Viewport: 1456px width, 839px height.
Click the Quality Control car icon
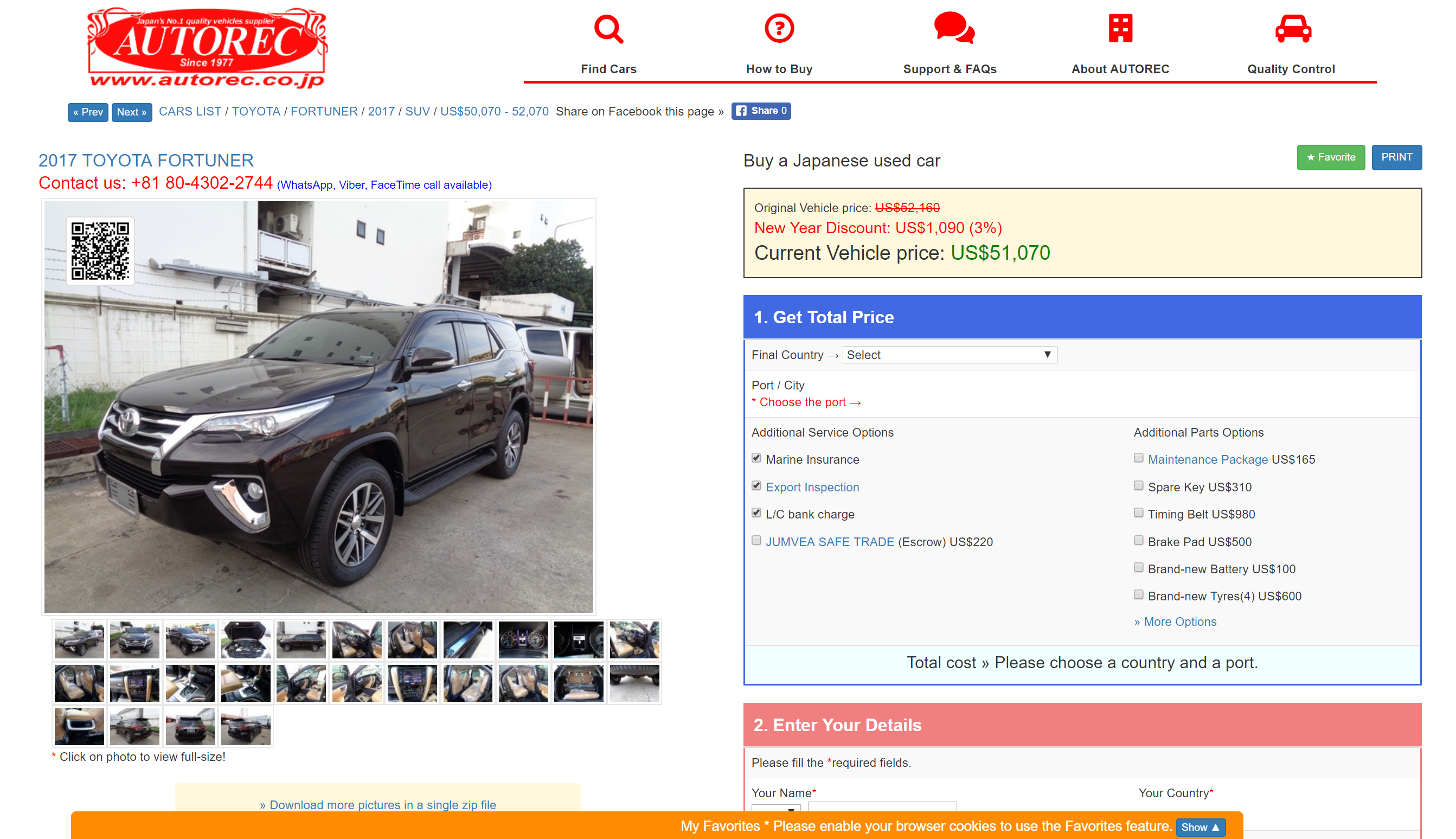(1293, 29)
